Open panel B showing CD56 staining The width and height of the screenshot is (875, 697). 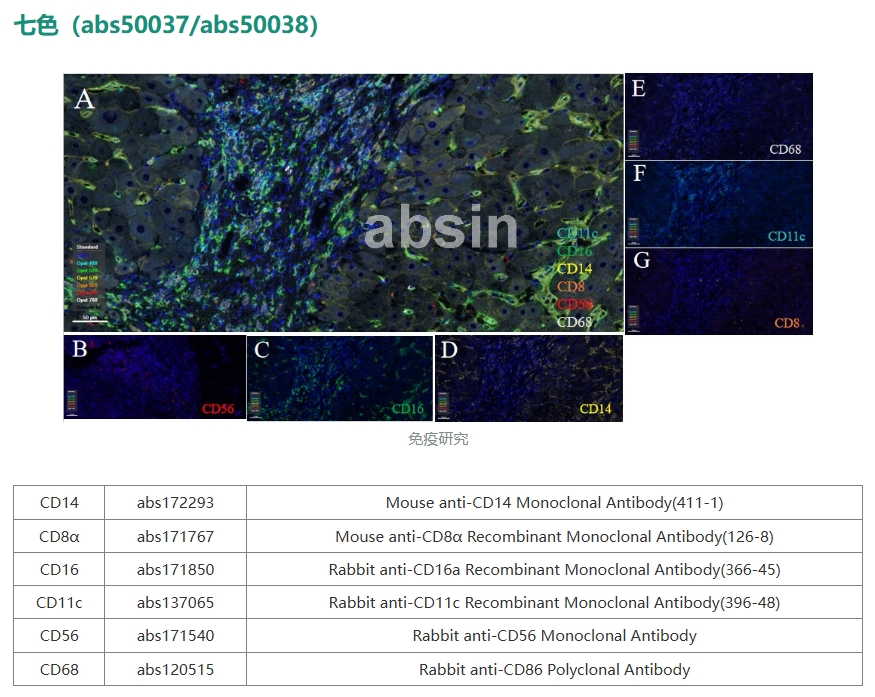154,377
